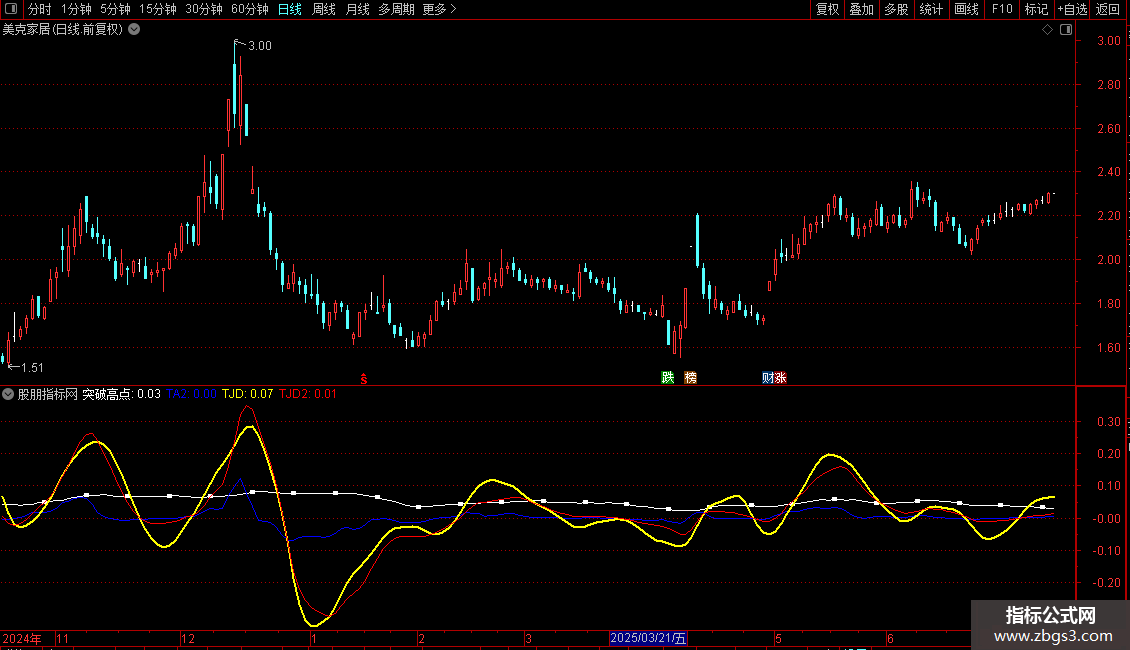Screen dimensions: 1130x650
Task: Click the 1.51 low price label
Action: pyautogui.click(x=32, y=368)
